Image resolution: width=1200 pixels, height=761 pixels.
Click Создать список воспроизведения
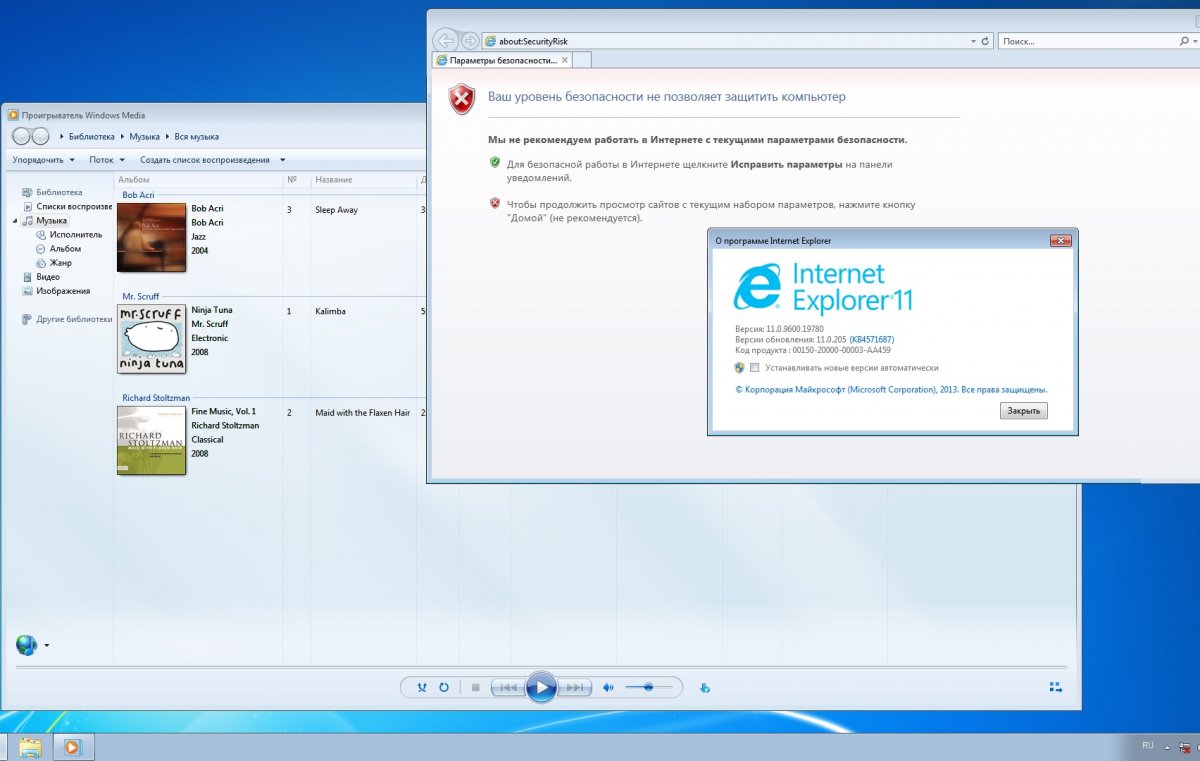(205, 160)
